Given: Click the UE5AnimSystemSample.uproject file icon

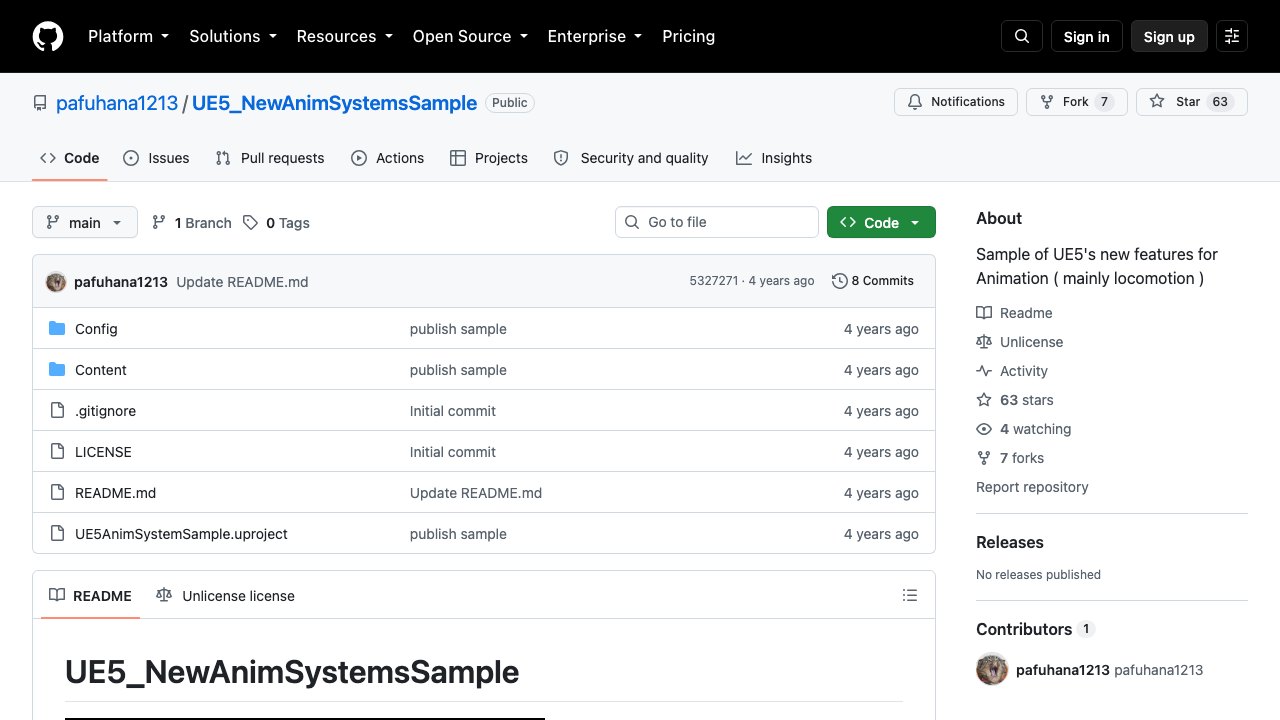Looking at the screenshot, I should pyautogui.click(x=57, y=534).
